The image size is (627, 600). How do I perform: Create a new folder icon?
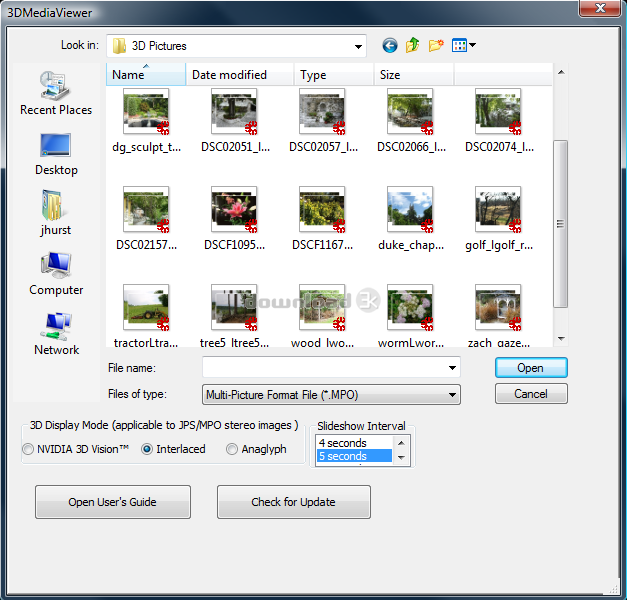point(436,45)
